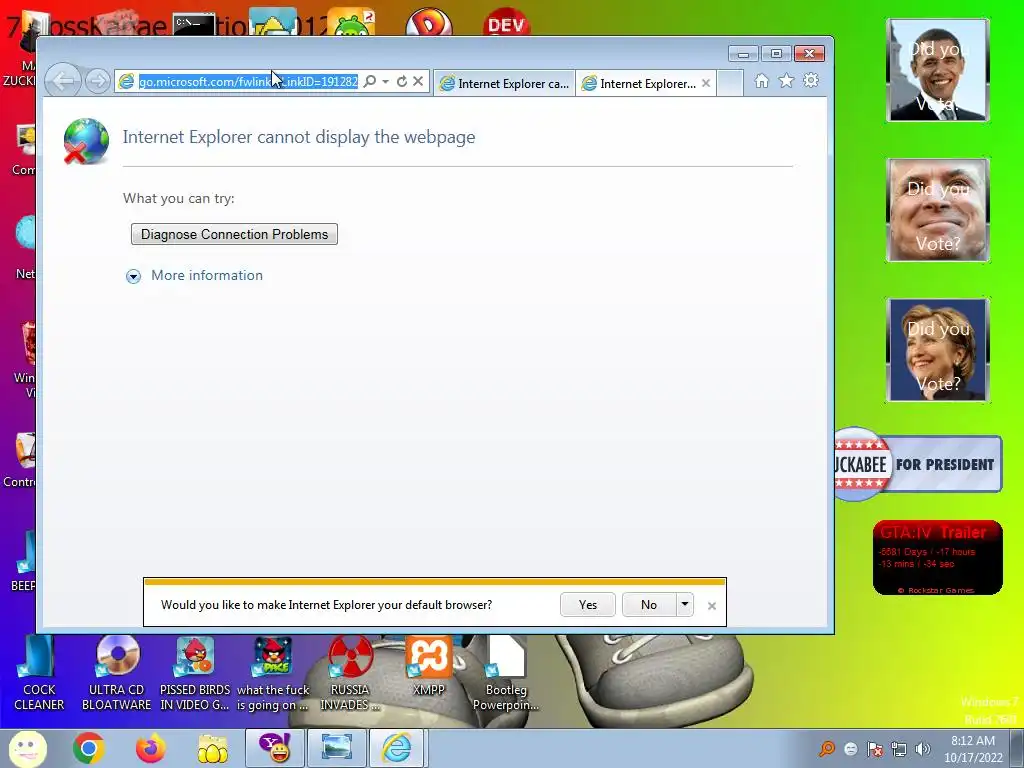Minimize the Internet Explorer window
Viewport: 1024px width, 768px height.
743,54
